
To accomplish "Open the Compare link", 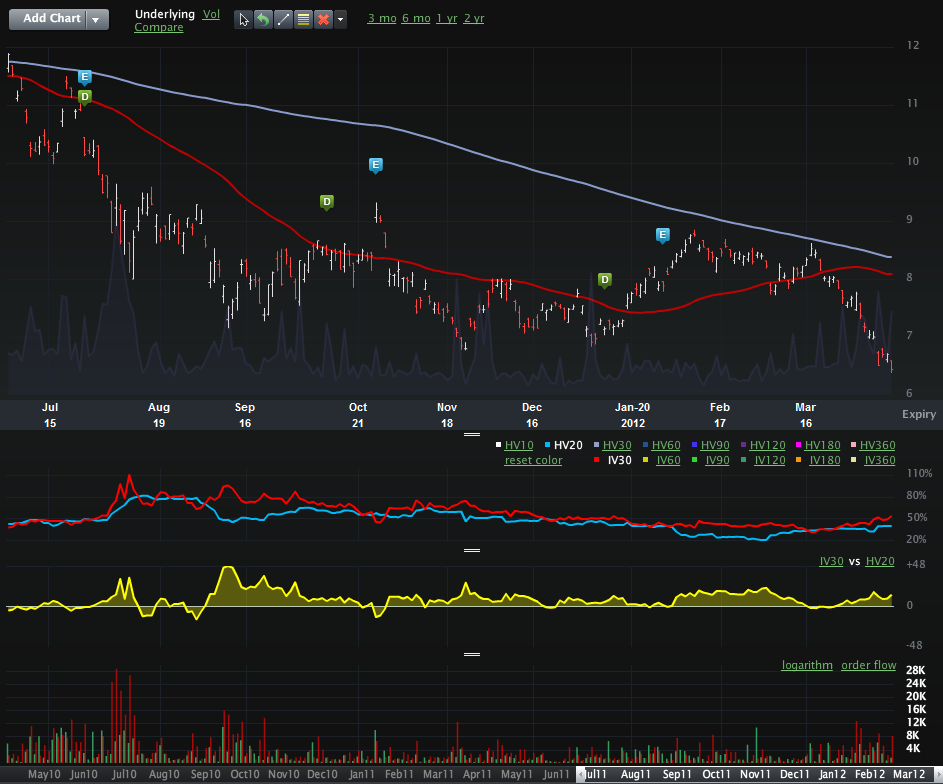I will coord(159,27).
